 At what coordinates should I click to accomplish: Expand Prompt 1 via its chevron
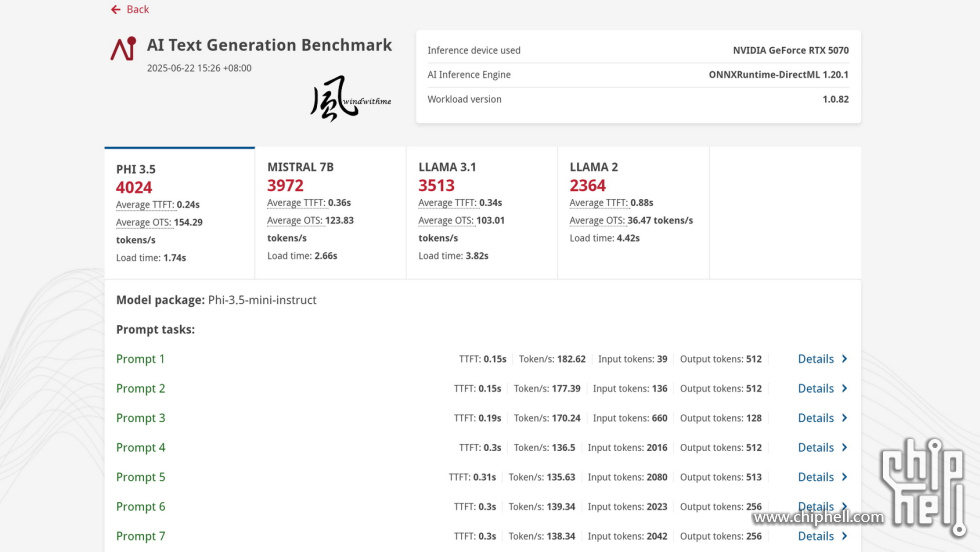pos(844,359)
